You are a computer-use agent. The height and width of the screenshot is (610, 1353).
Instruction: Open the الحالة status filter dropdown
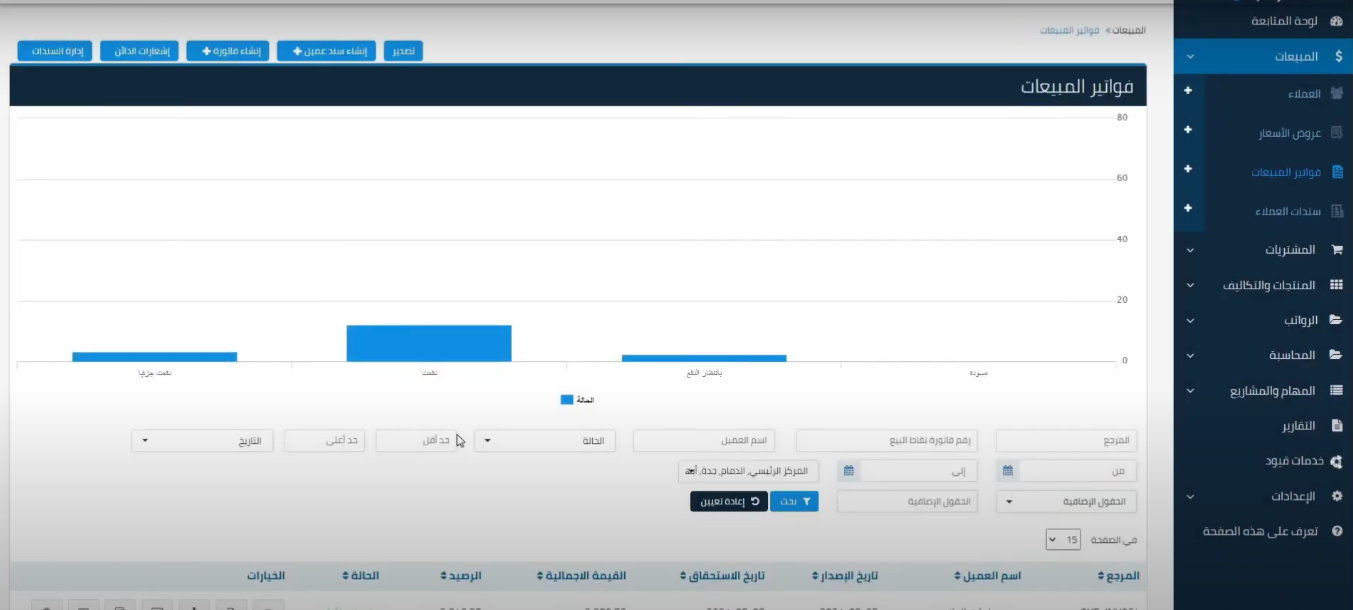544,441
